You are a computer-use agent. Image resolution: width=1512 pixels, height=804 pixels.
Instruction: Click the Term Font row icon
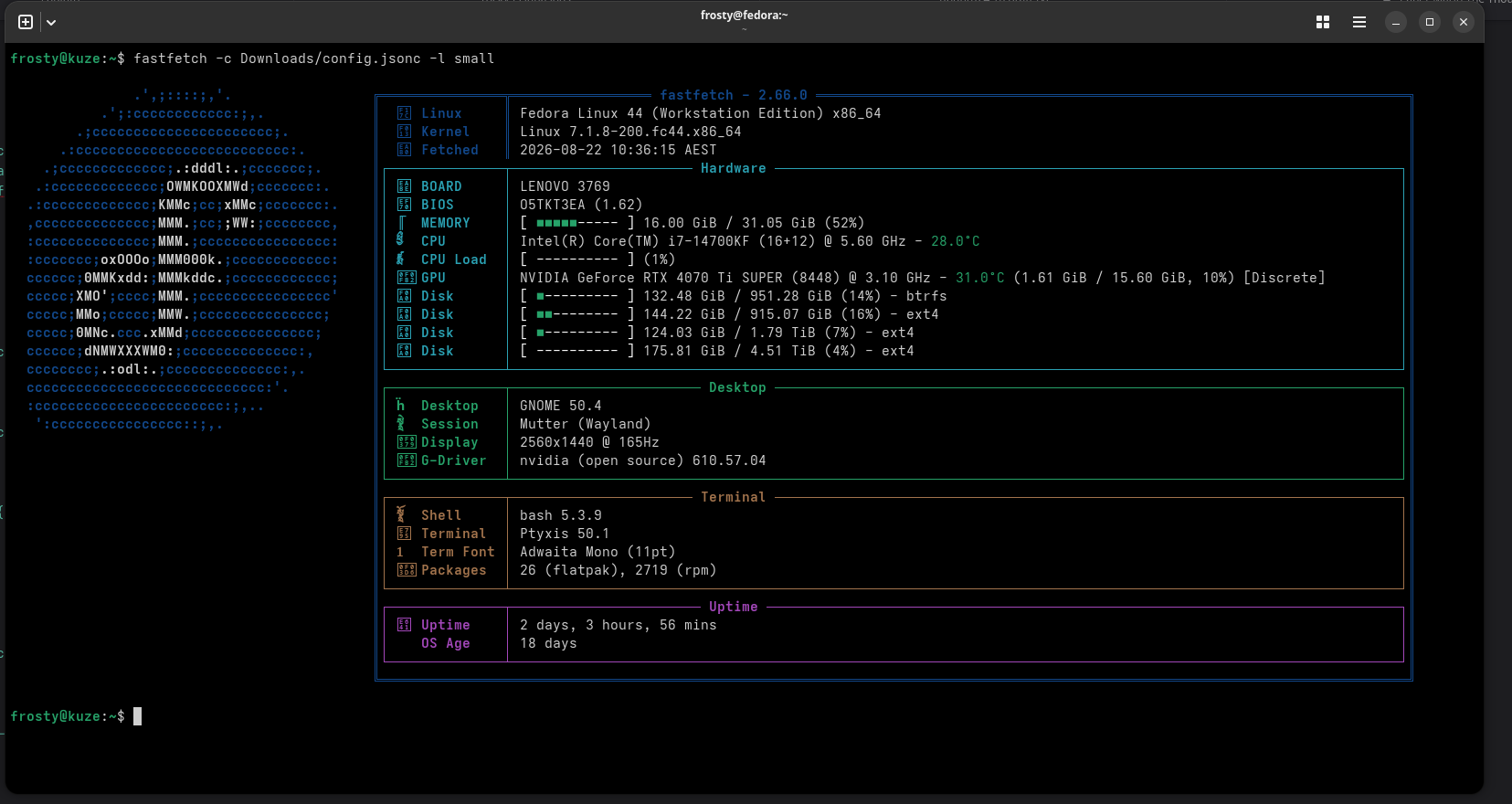click(x=400, y=552)
